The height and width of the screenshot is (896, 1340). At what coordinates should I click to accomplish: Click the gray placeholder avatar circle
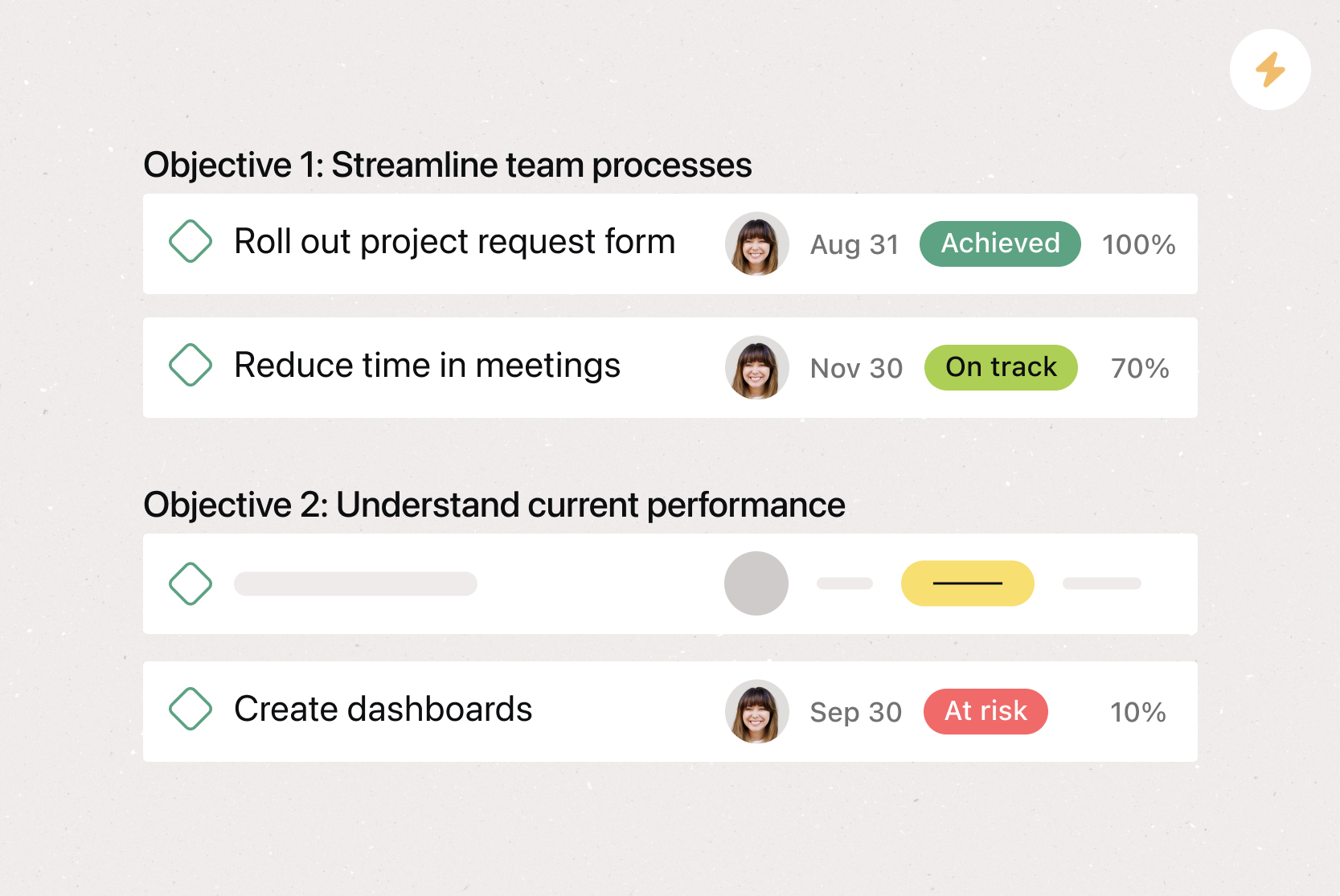click(756, 583)
